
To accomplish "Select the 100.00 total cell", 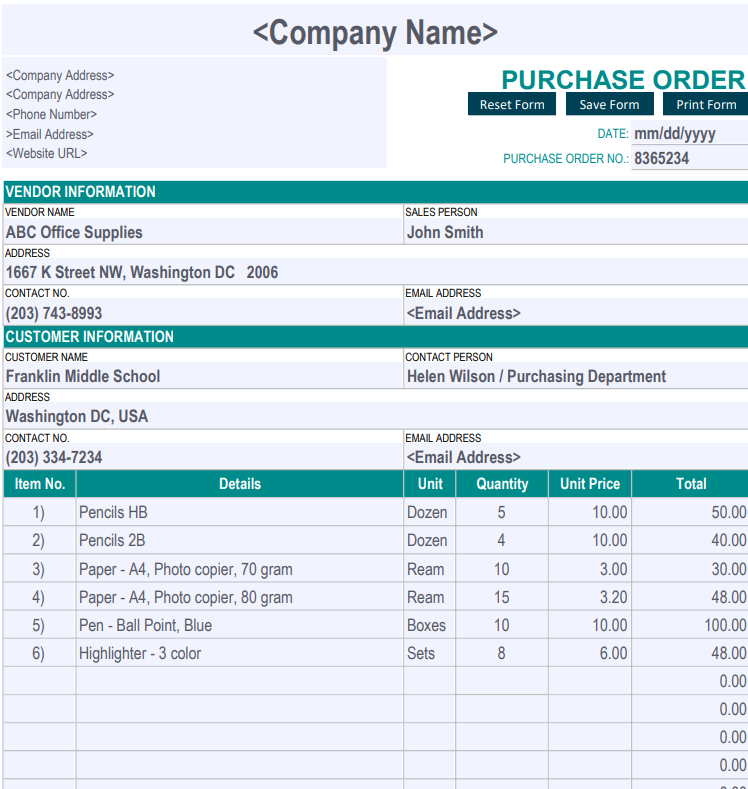I will (690, 625).
